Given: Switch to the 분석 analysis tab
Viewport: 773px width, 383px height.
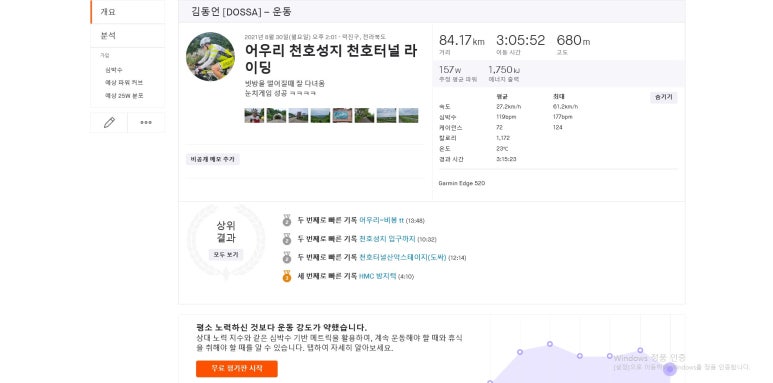Looking at the screenshot, I should pos(127,35).
